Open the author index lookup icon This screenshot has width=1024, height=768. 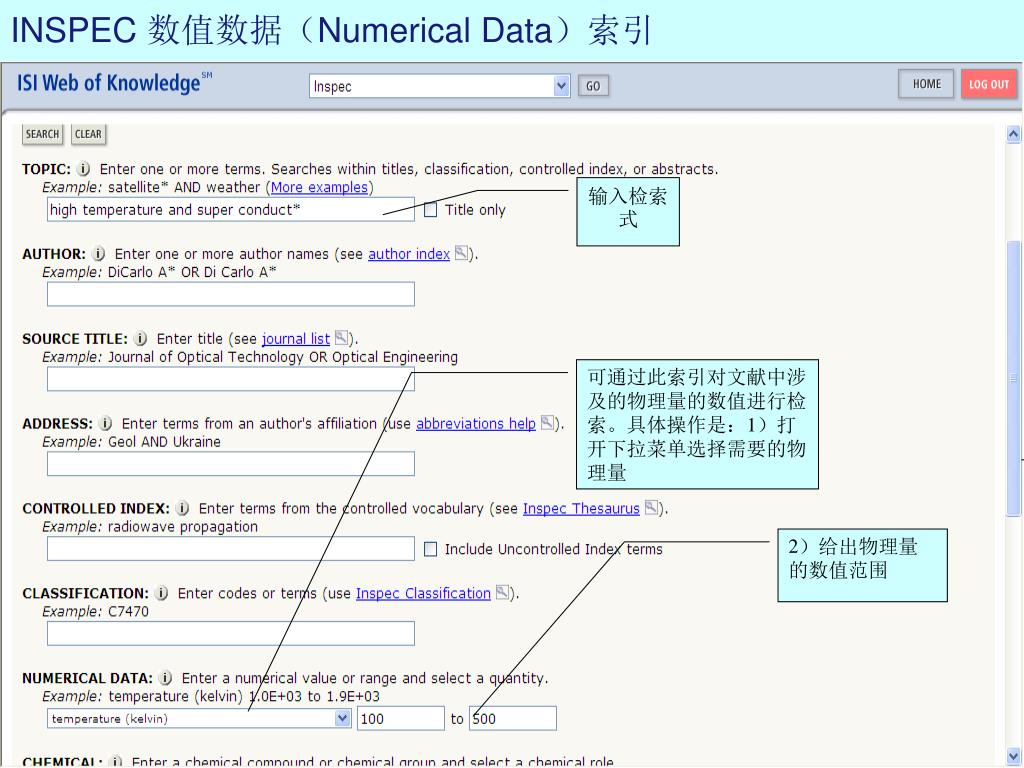(462, 253)
